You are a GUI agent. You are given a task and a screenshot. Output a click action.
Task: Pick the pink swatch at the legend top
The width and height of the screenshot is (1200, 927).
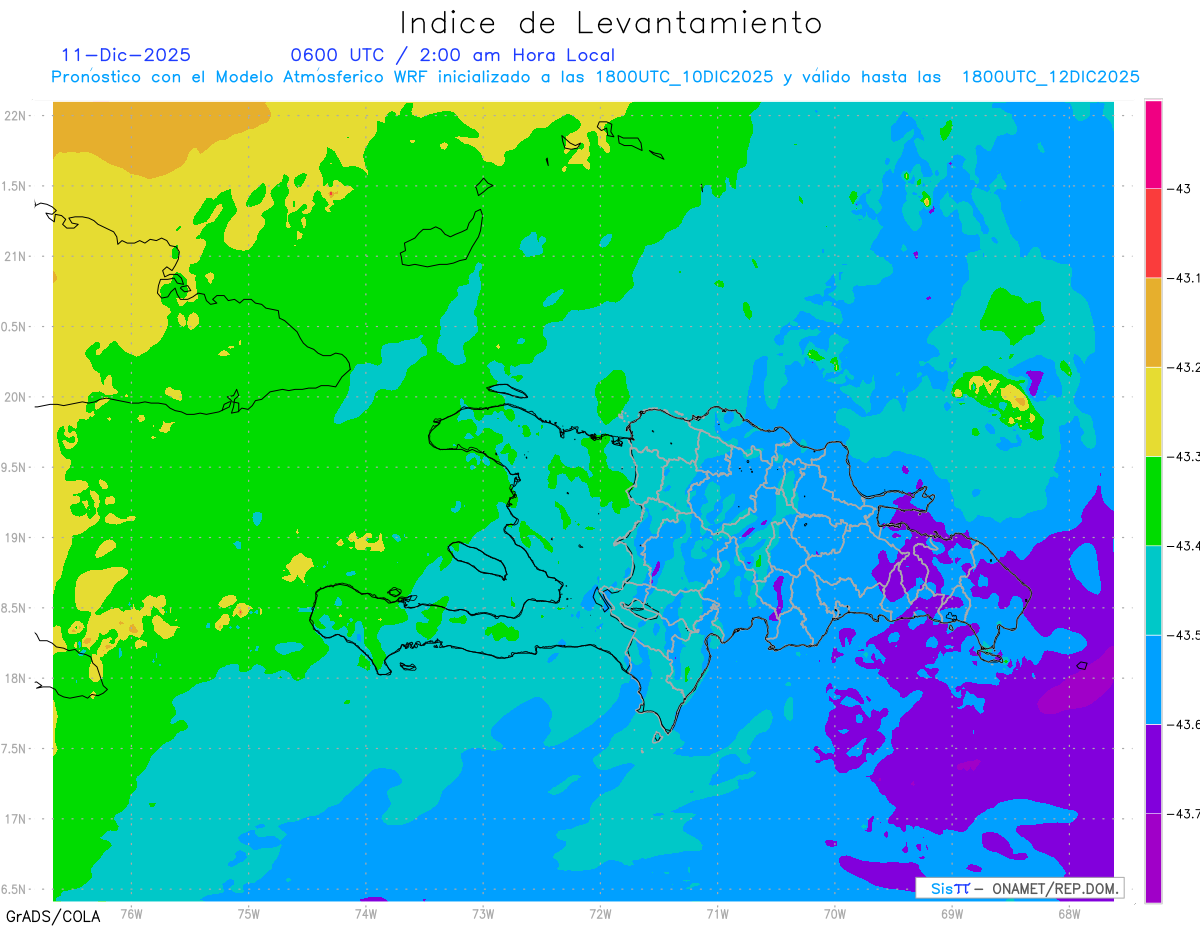[1153, 144]
